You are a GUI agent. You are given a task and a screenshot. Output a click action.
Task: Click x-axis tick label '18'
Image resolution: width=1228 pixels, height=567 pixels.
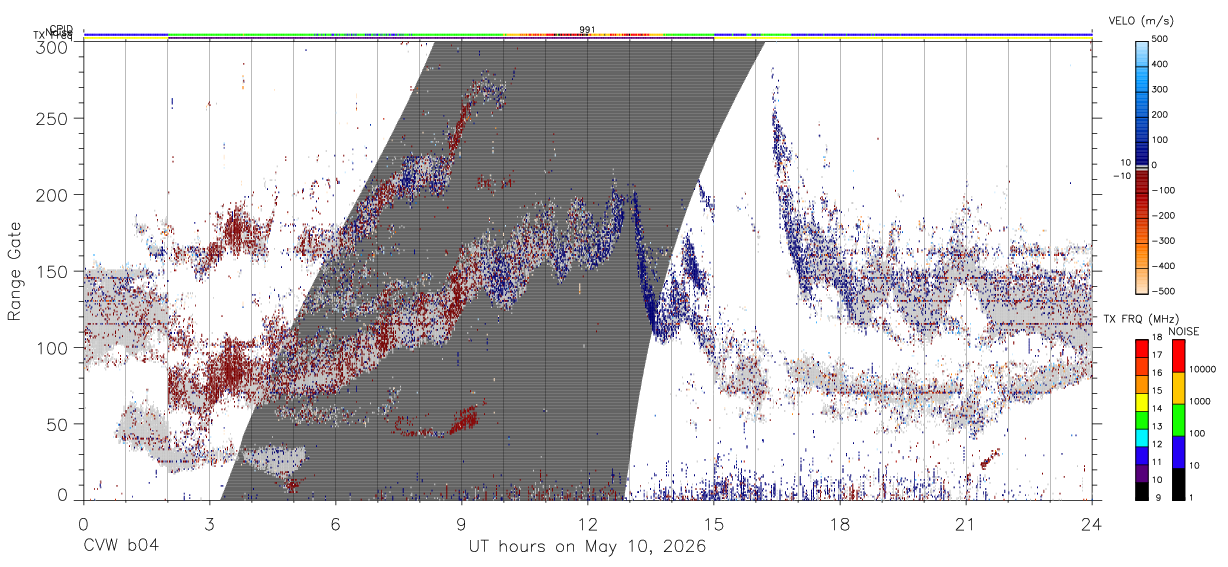click(x=840, y=524)
